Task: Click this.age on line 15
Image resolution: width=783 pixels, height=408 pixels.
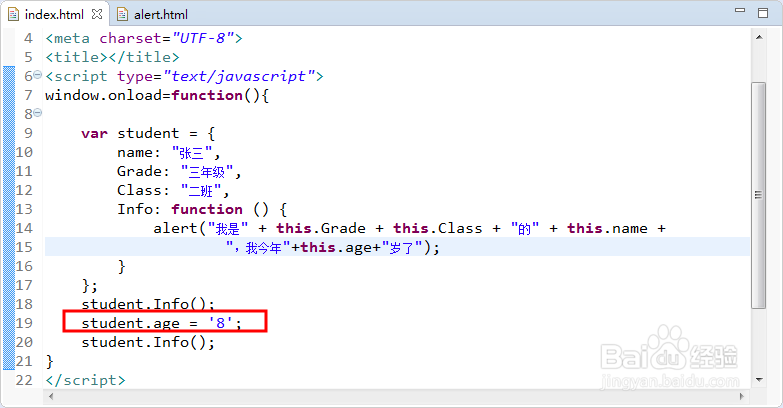Action: (x=336, y=248)
